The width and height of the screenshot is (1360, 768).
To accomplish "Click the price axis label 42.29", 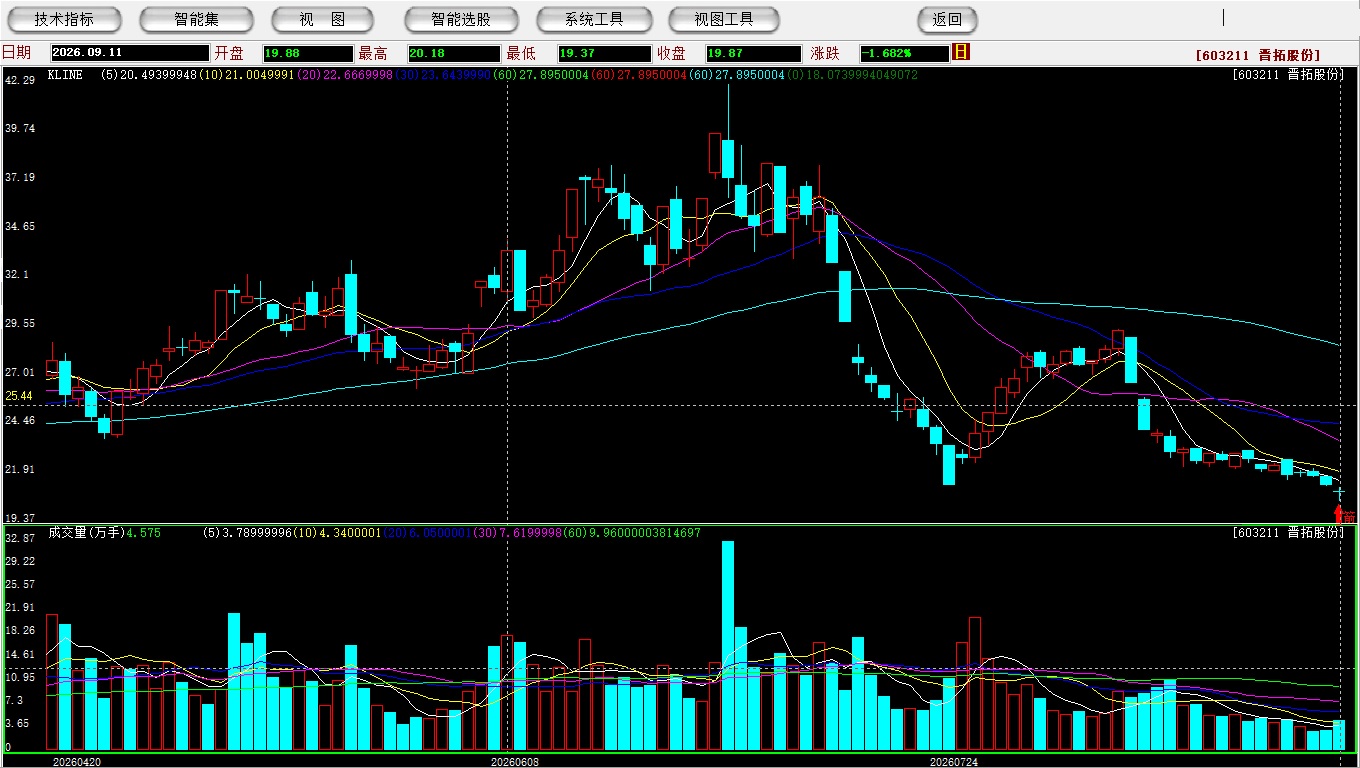I will click(20, 80).
